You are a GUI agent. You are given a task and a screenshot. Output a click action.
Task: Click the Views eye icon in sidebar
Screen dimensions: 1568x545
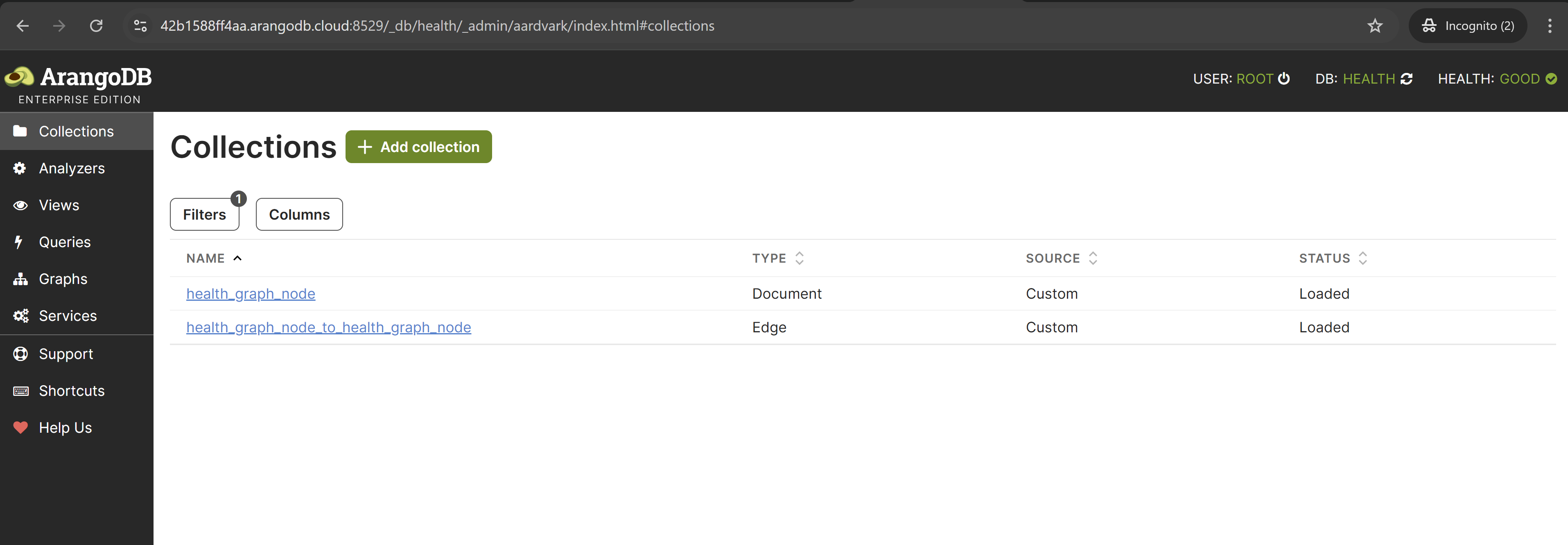[20, 205]
